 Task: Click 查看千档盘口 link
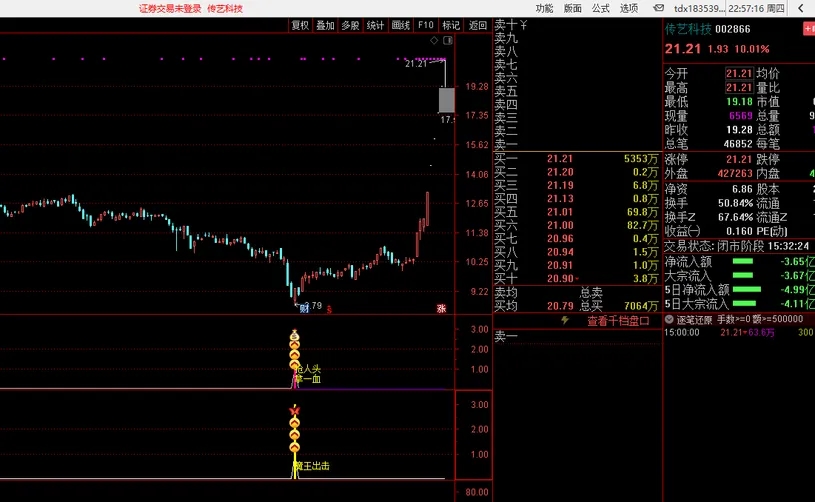(618, 321)
